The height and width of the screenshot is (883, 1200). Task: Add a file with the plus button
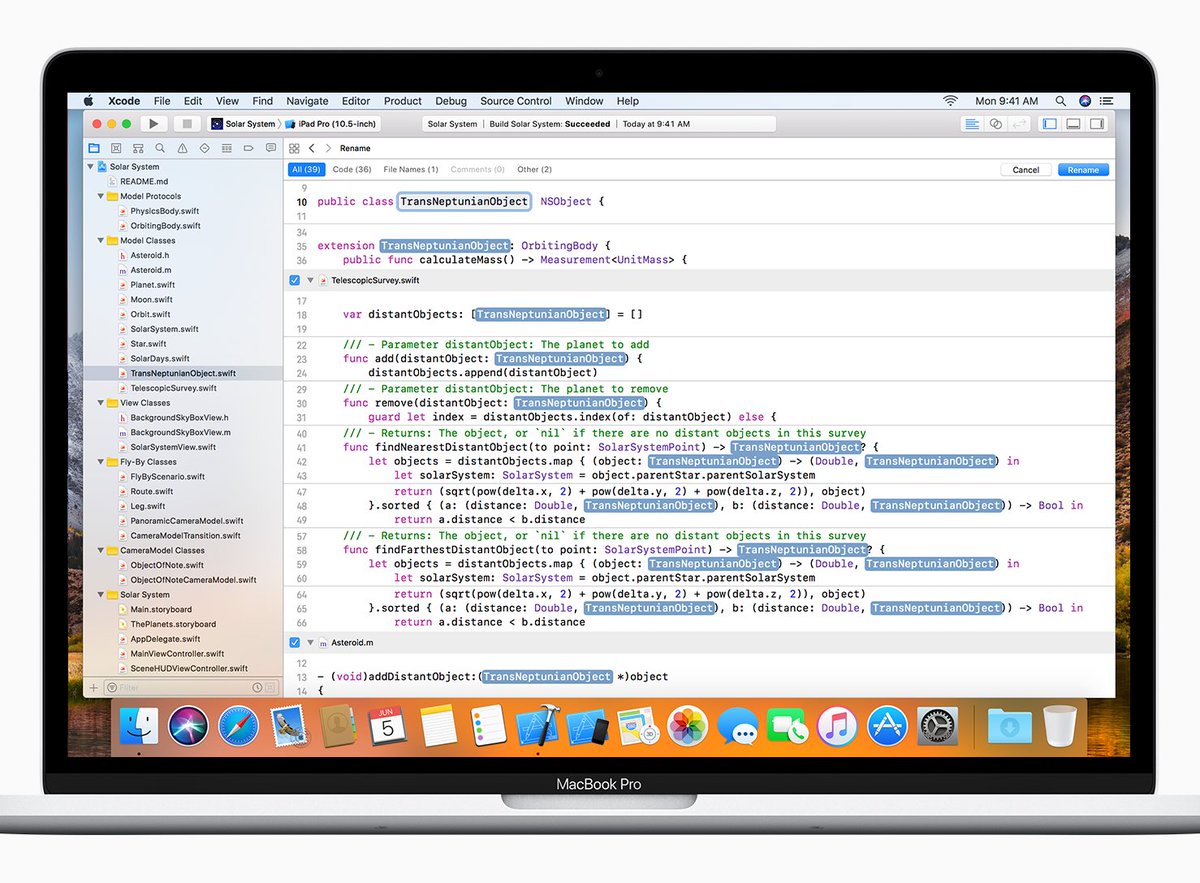[x=94, y=688]
